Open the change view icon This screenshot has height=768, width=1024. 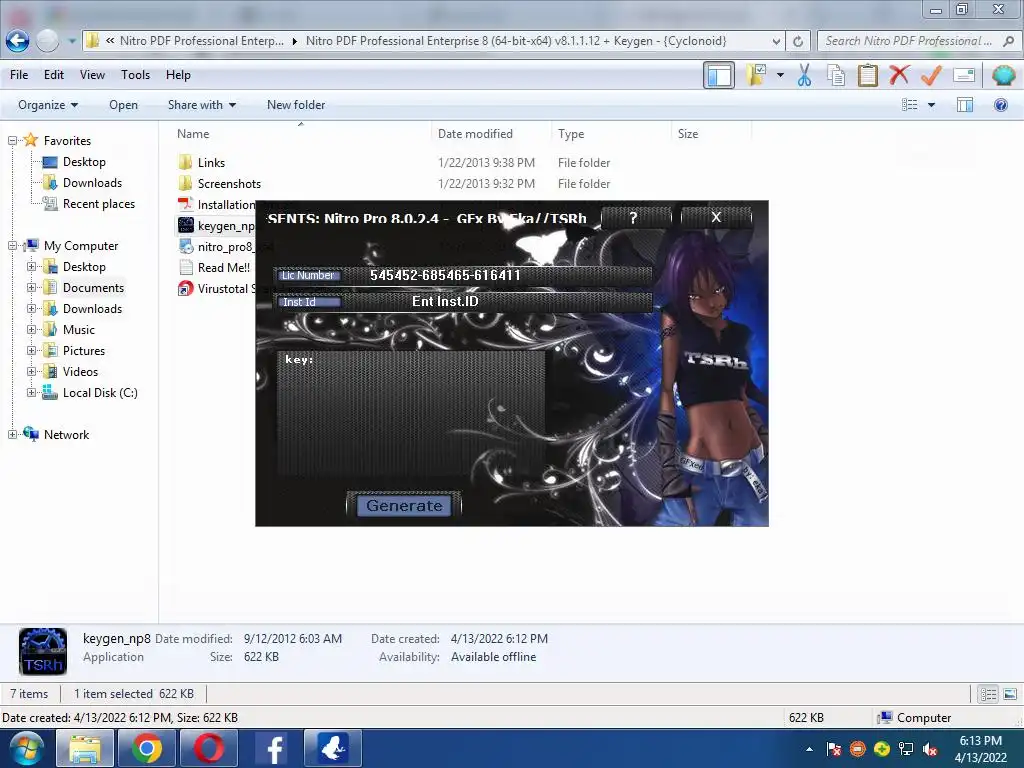909,104
